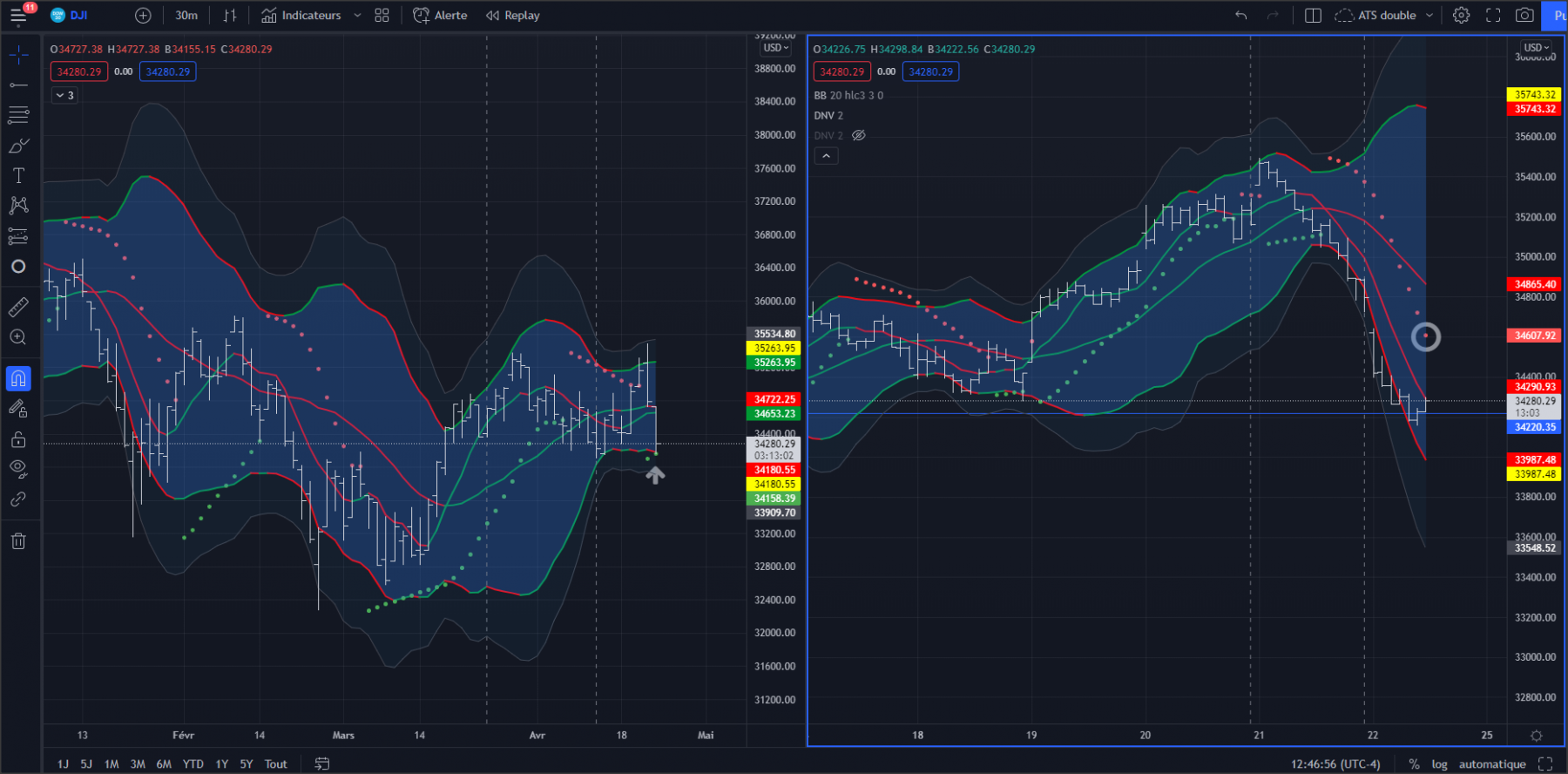Viewport: 1568px width, 774px height.
Task: Select the visible DNV 2 indicator label
Action: click(828, 116)
